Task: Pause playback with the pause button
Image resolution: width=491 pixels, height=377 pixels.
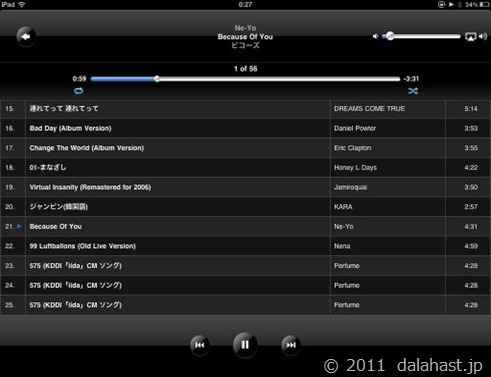Action: (245, 345)
